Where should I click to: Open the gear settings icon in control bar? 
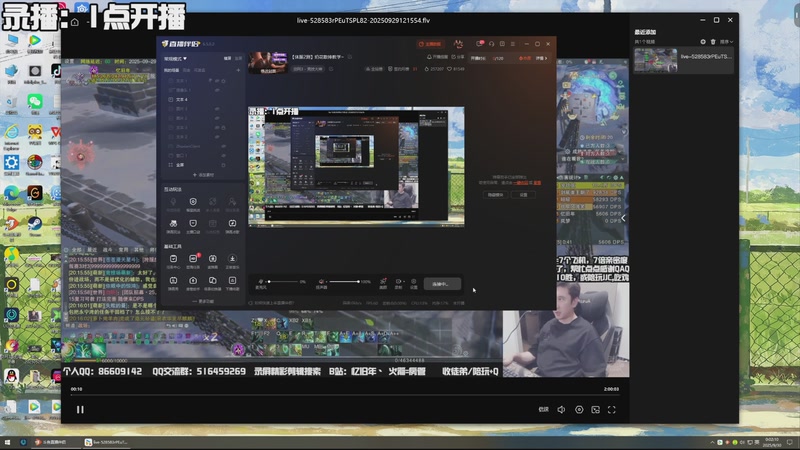[414, 281]
